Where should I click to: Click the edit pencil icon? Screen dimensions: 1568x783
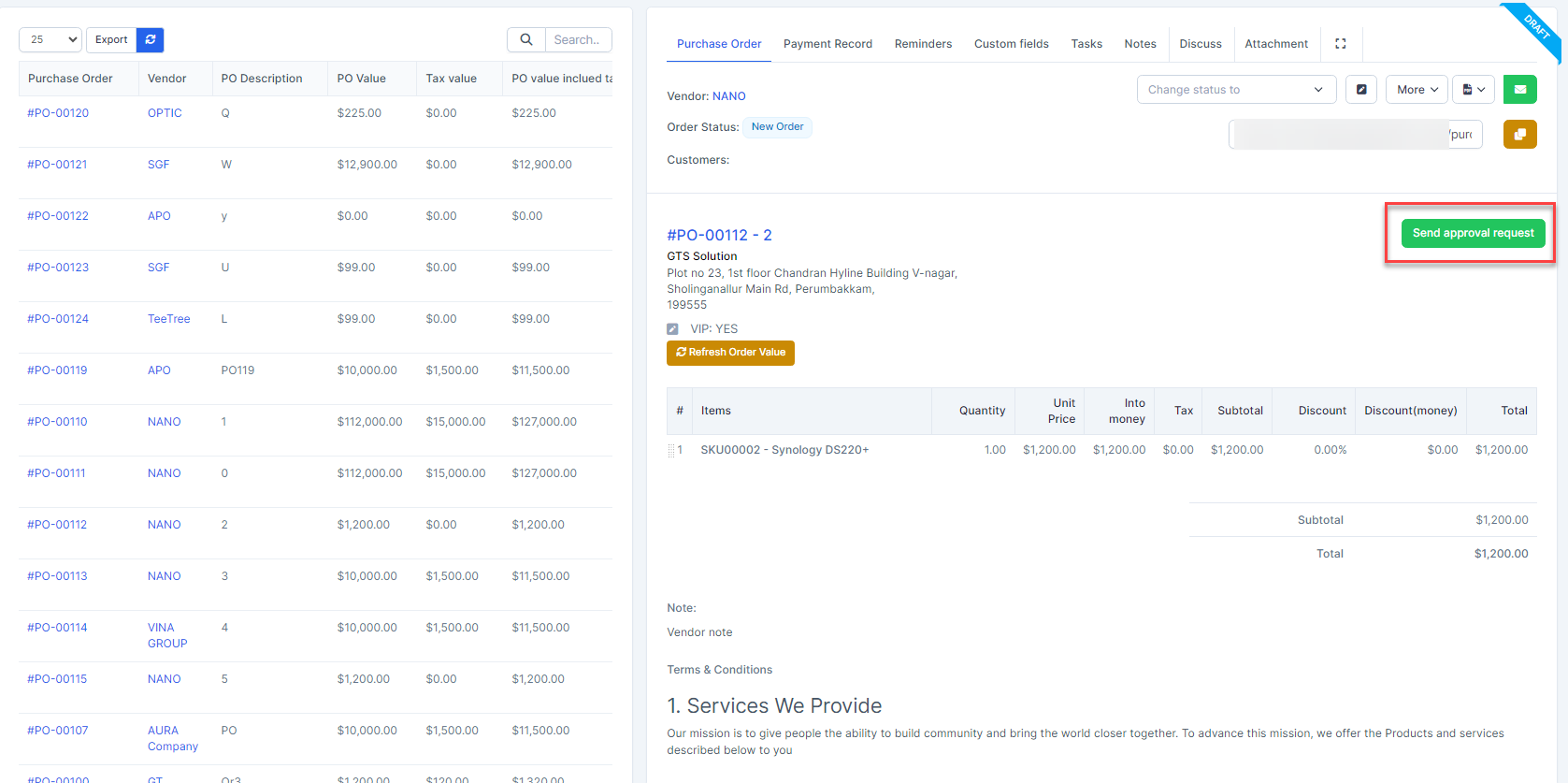tap(1361, 90)
